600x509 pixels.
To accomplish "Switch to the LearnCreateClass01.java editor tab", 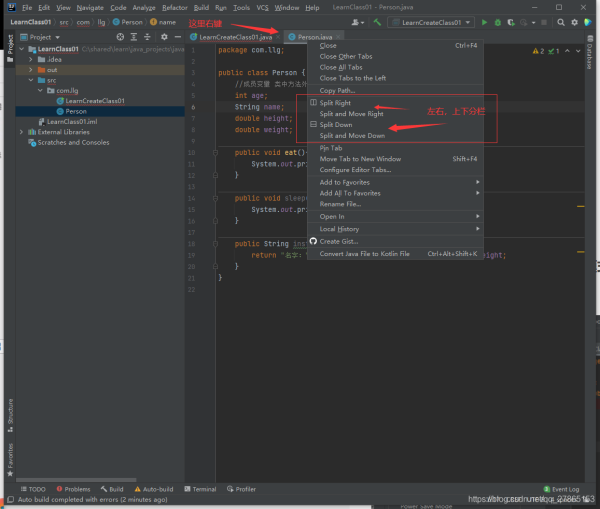I will pos(234,37).
